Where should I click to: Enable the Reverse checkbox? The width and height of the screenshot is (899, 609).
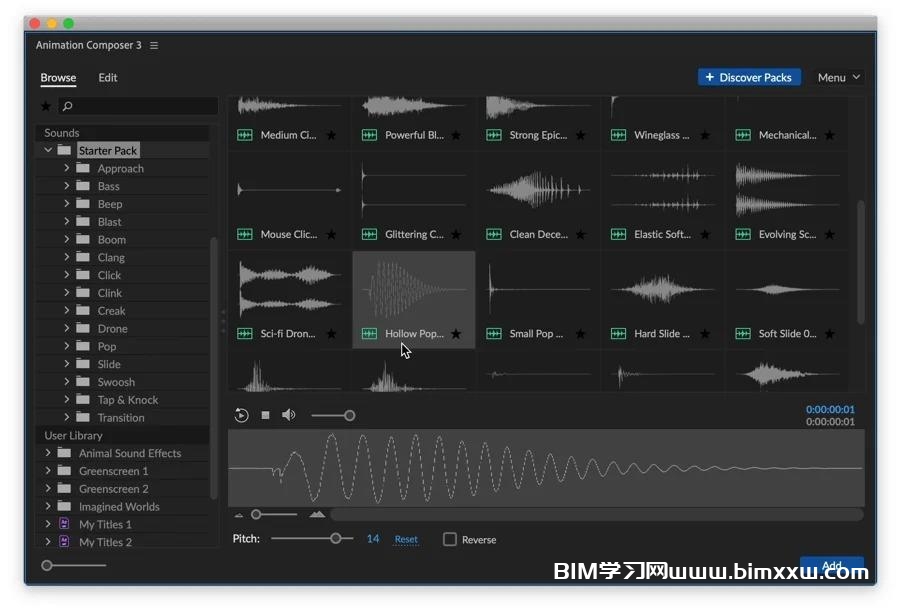coord(450,539)
